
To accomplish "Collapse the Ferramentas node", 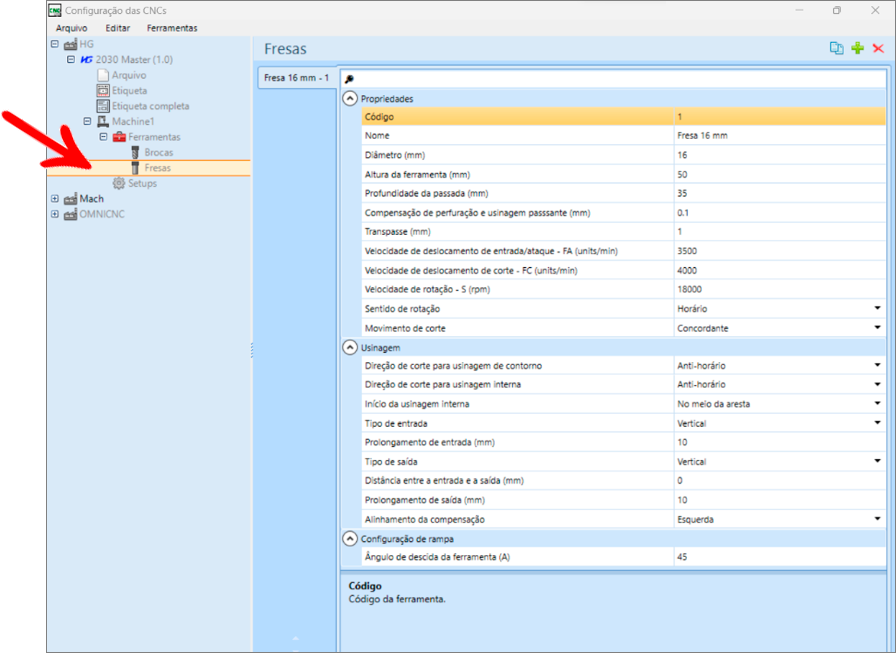I will pos(103,137).
